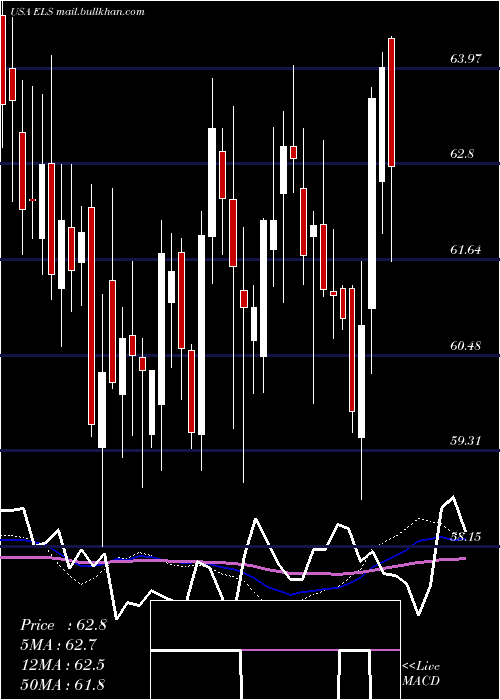Click the 50MA : 61.8 value
Image resolution: width=500 pixels, height=700 pixels.
click(62, 683)
